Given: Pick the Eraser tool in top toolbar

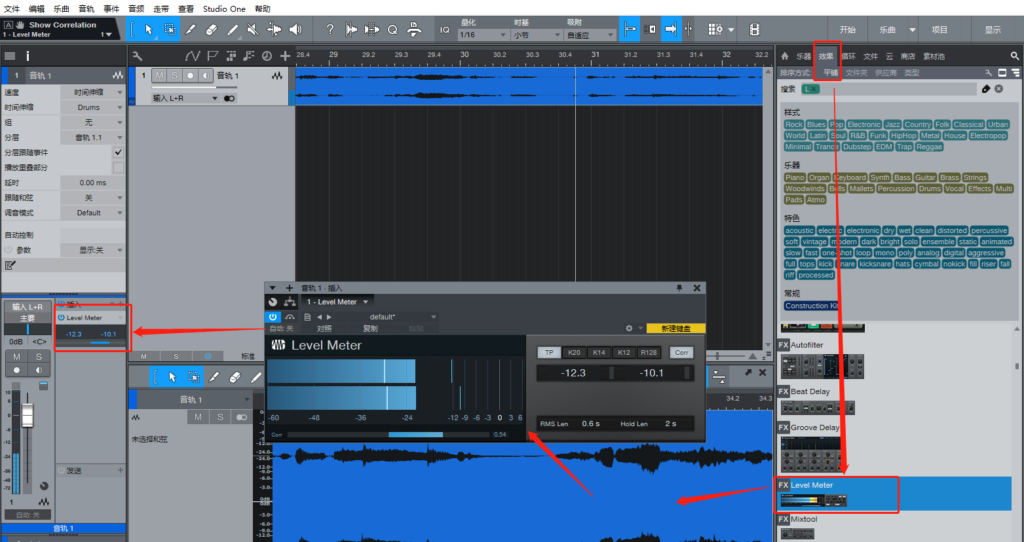Looking at the screenshot, I should pos(211,29).
